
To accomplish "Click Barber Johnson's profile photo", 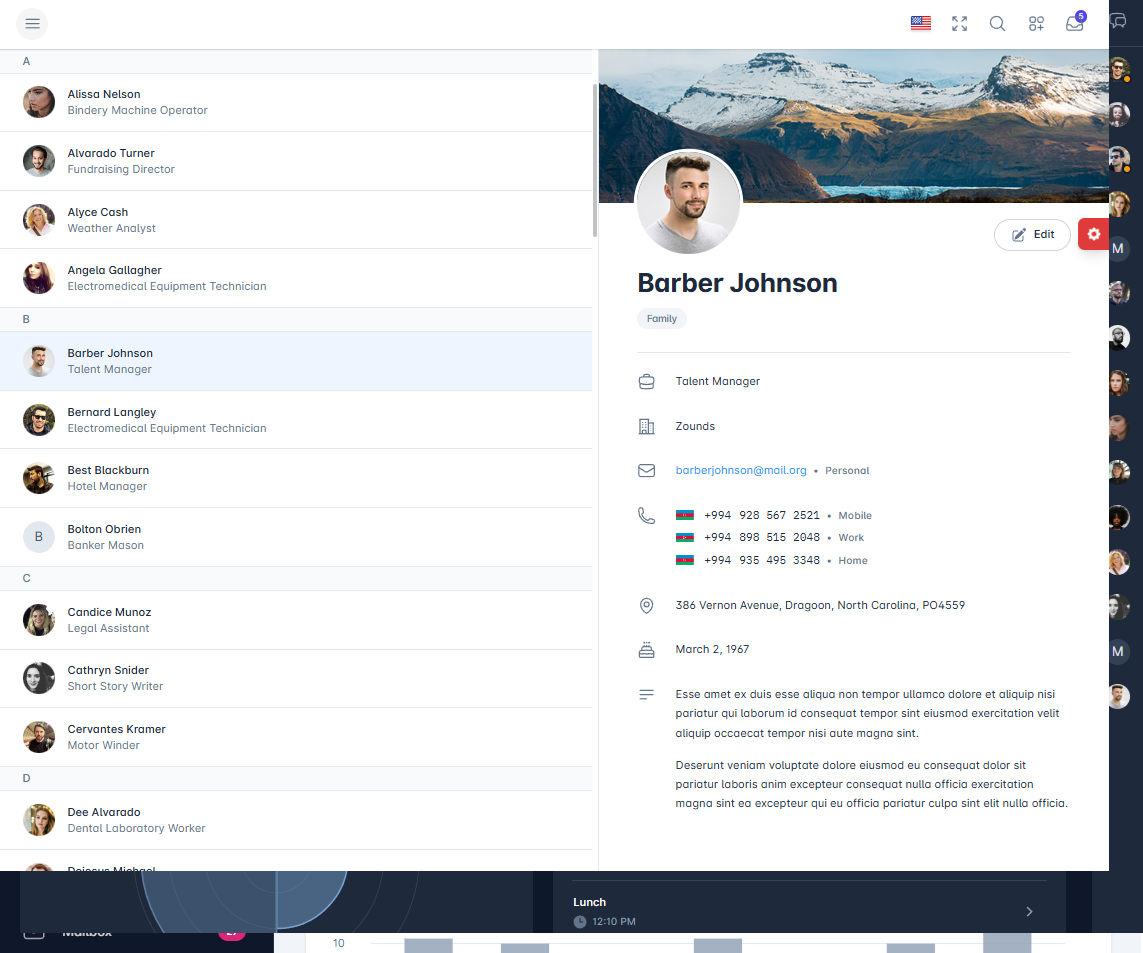I will pos(688,203).
